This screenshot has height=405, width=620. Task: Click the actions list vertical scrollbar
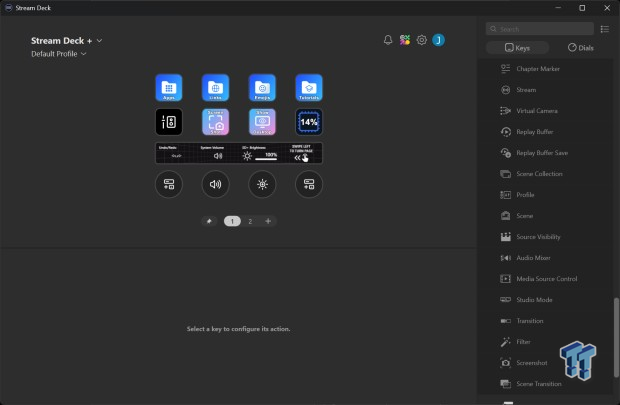click(x=616, y=337)
